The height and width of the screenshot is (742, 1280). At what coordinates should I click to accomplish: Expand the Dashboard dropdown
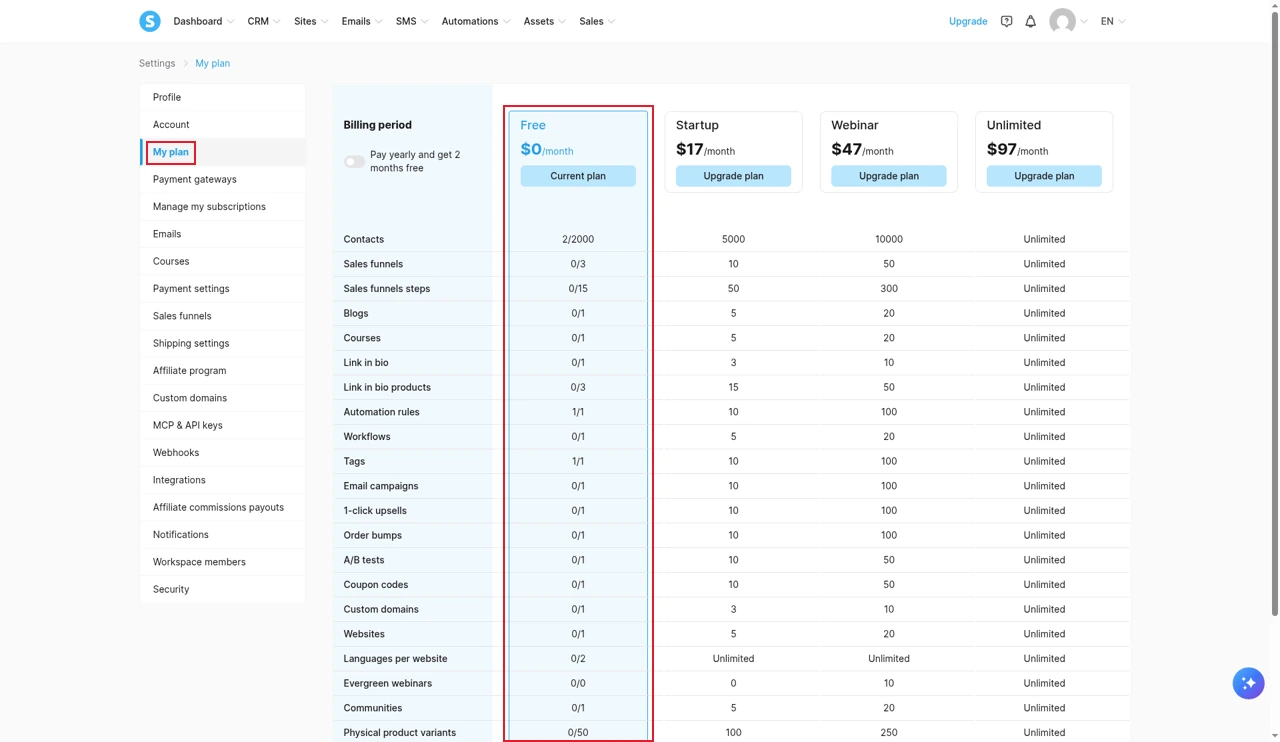[204, 21]
